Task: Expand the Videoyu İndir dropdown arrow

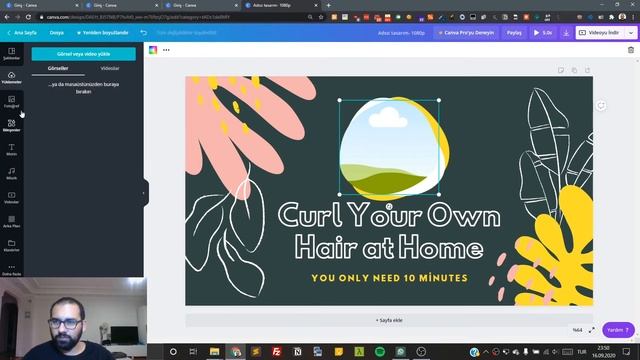Action: [631, 33]
